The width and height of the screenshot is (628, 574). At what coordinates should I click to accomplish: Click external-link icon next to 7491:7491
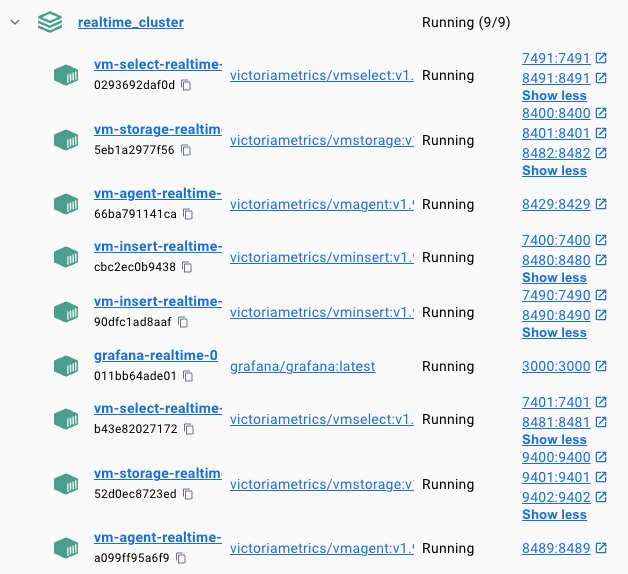601,58
